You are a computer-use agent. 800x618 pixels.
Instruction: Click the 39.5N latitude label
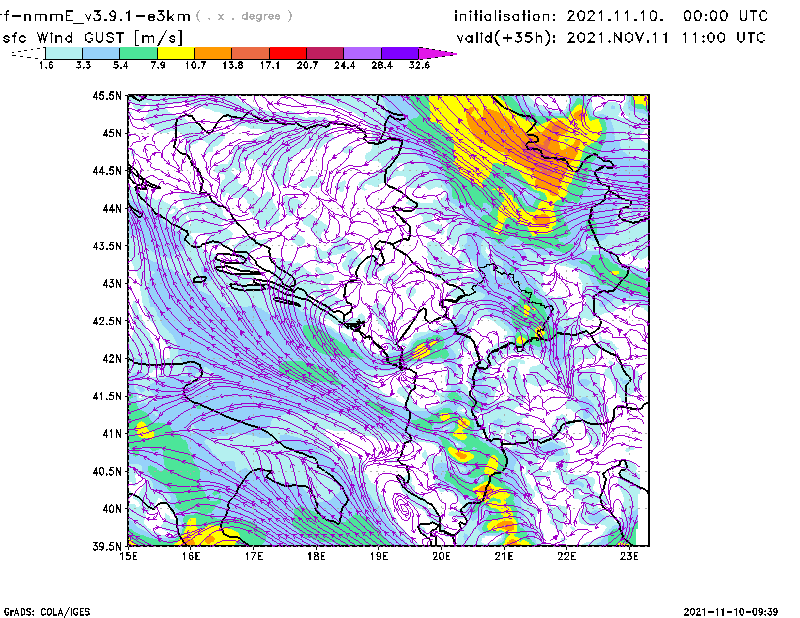pos(107,546)
